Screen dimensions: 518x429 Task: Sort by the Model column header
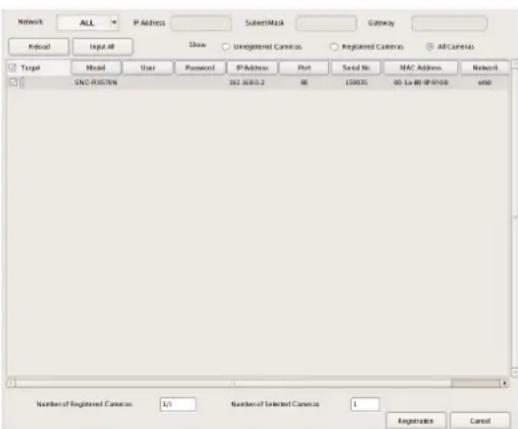coord(96,68)
